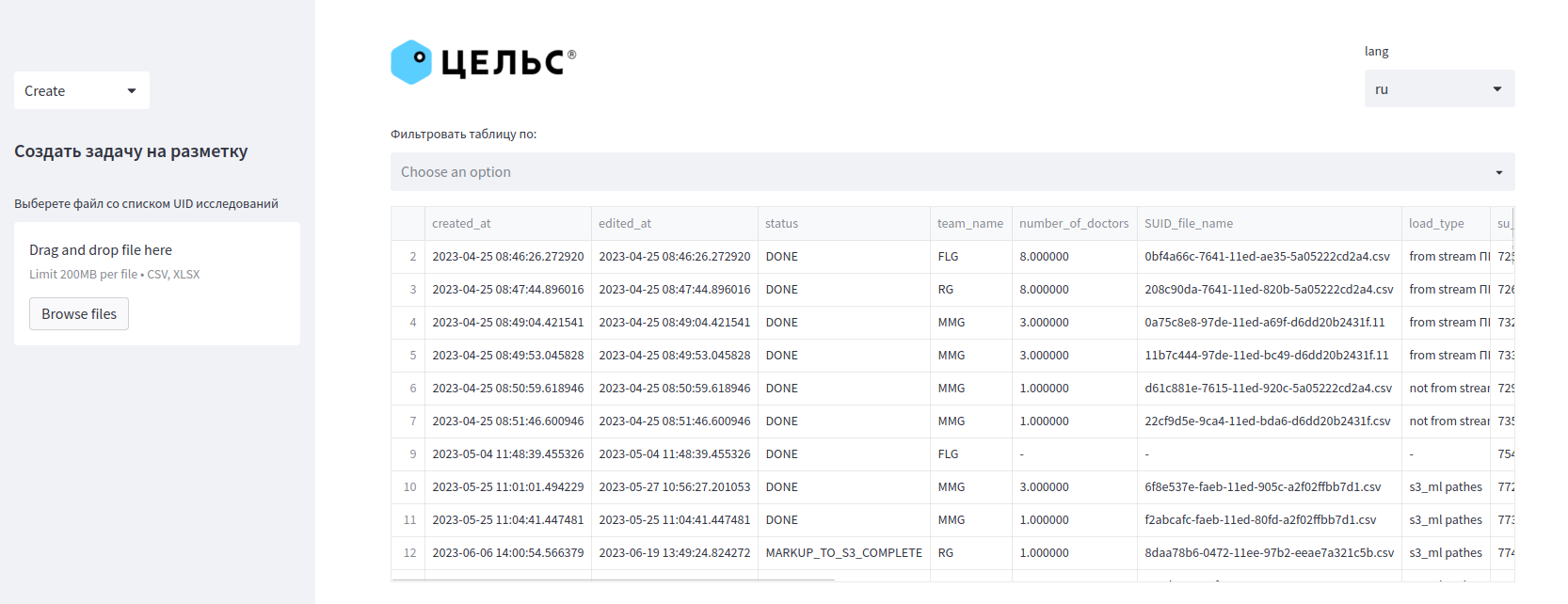Viewport: 1568px width, 604px height.
Task: Click row 10 edited_at timestamp cell
Action: click(x=674, y=487)
